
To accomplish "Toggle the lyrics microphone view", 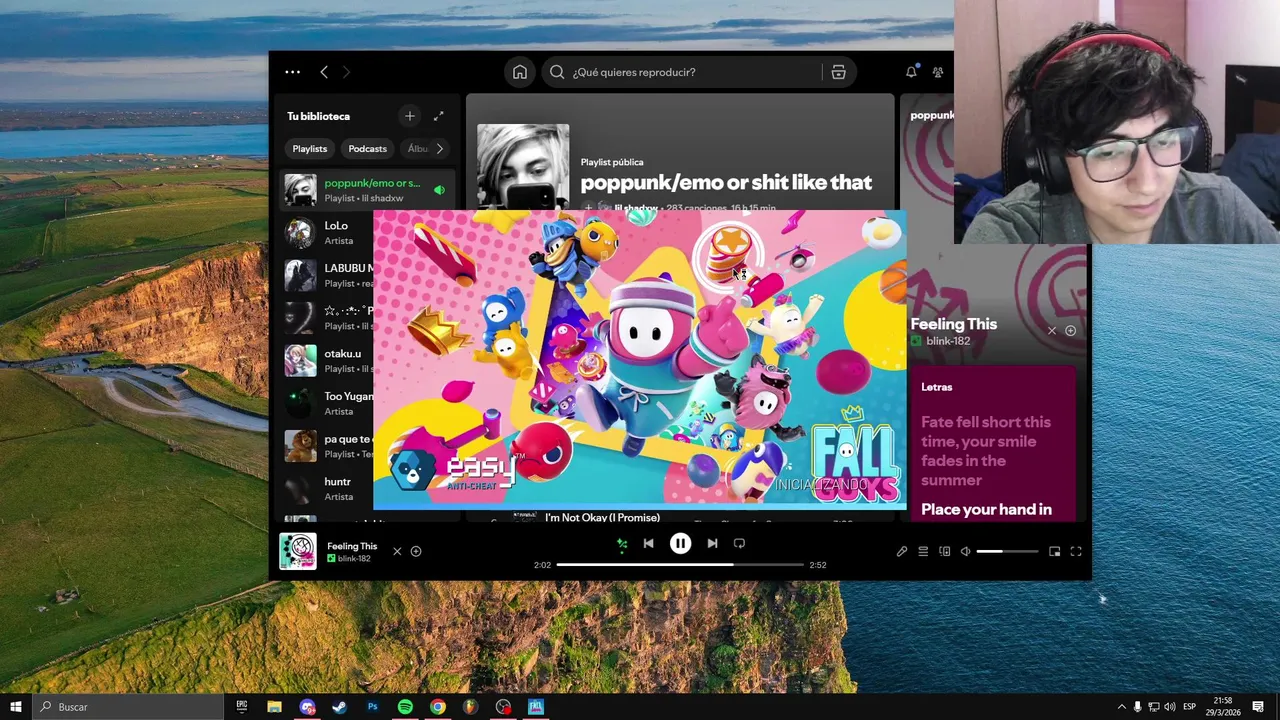I will [x=902, y=551].
